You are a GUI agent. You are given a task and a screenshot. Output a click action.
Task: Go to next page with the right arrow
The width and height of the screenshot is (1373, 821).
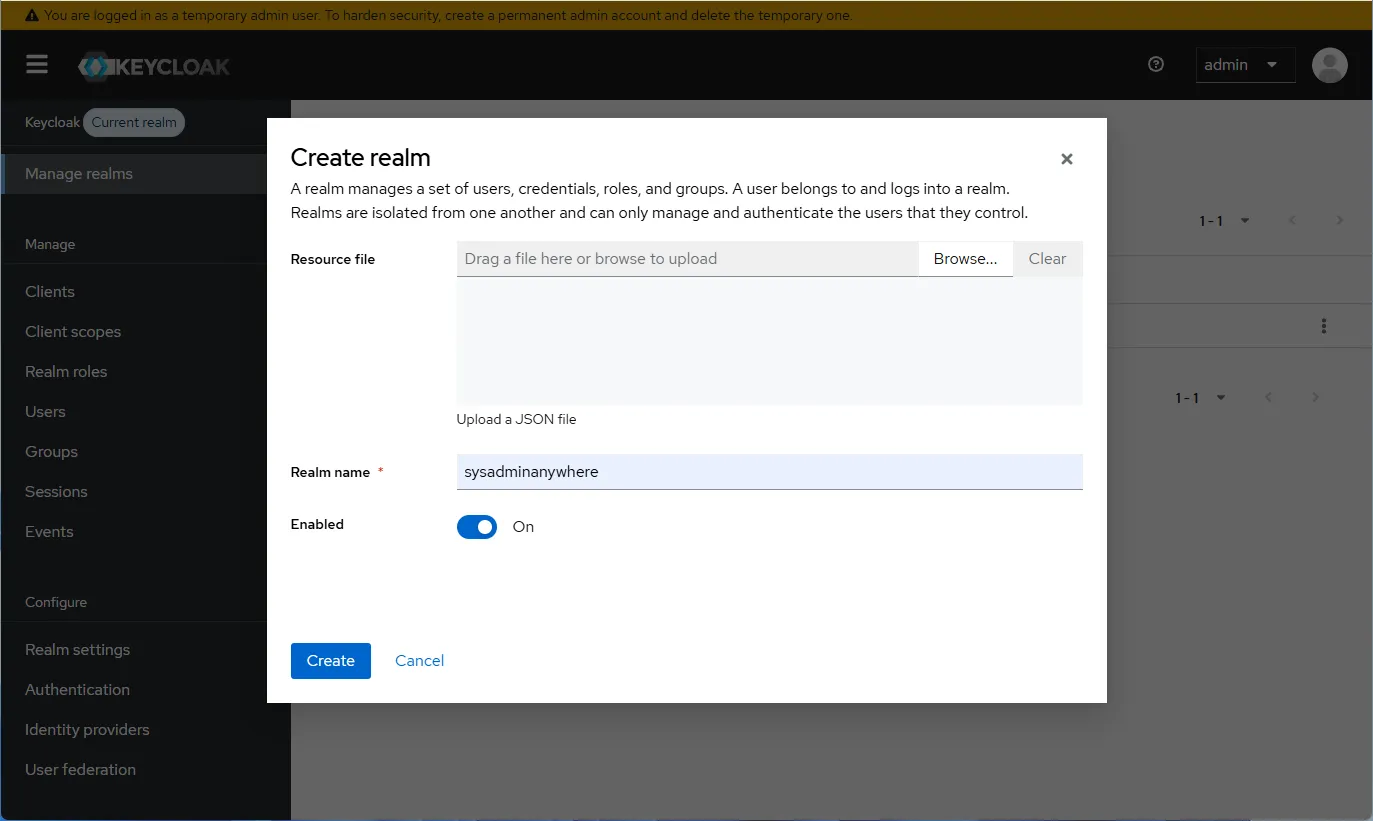pyautogui.click(x=1341, y=220)
